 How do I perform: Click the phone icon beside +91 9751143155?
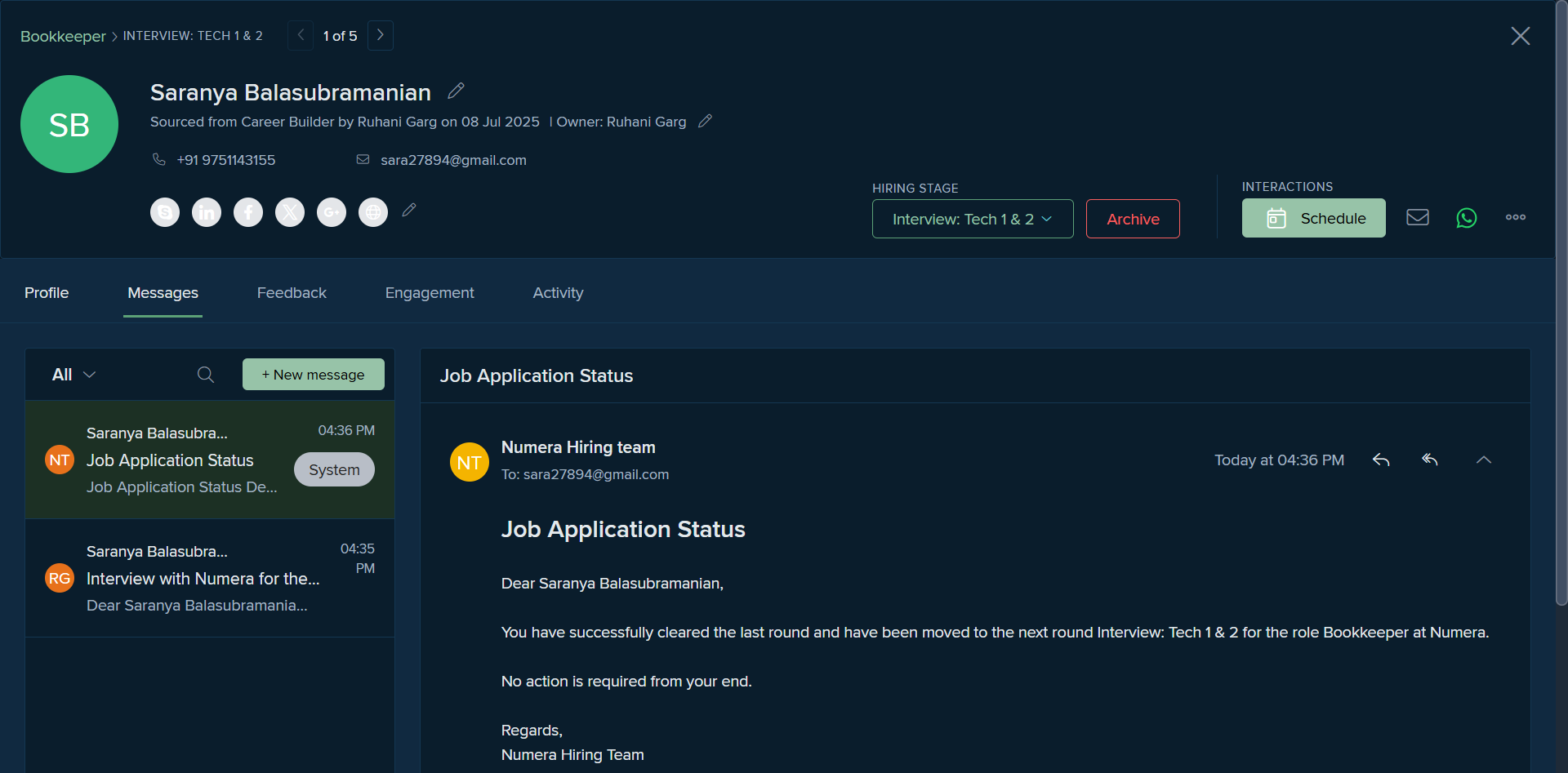pos(159,159)
